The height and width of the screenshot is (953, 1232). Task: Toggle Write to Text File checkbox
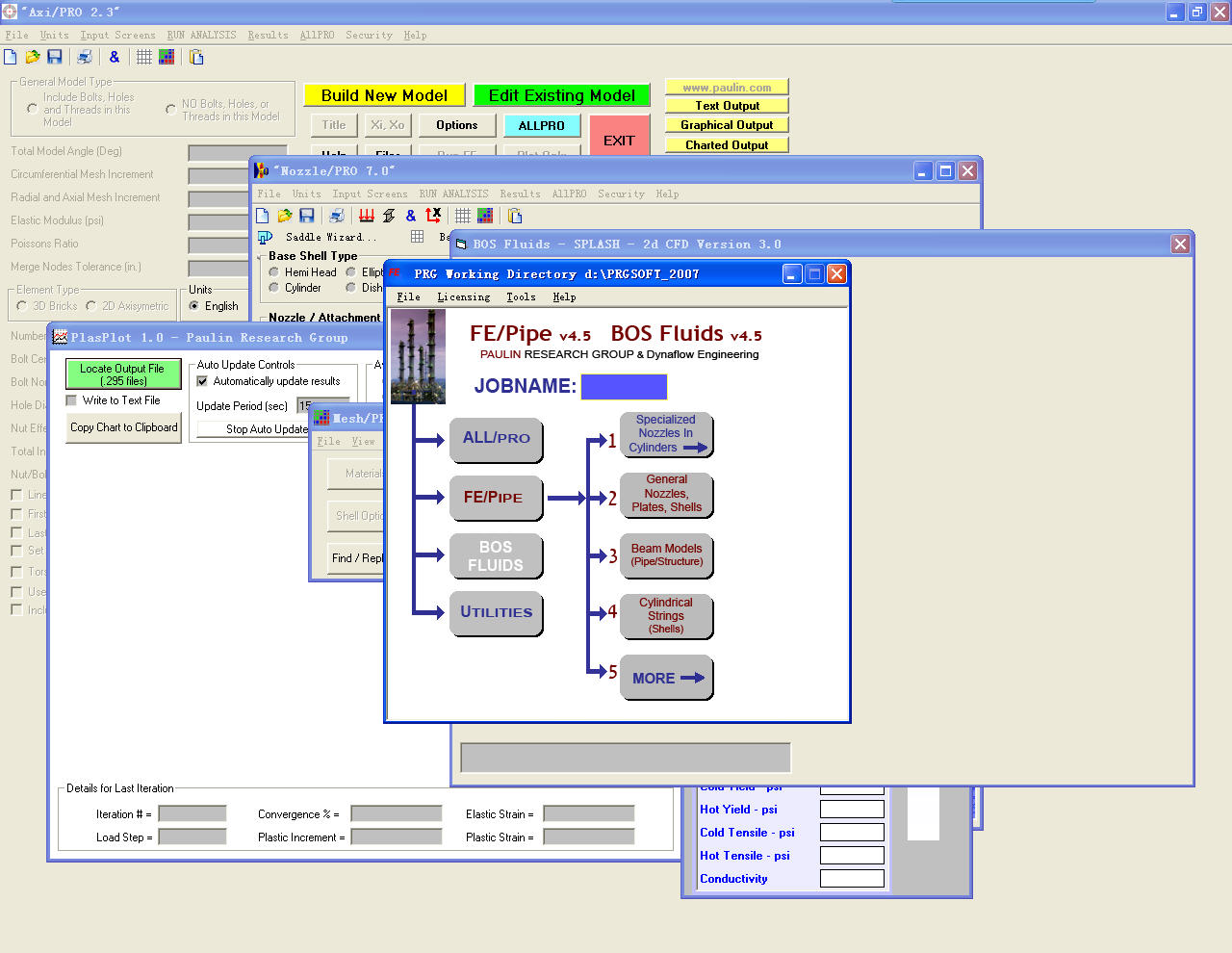pyautogui.click(x=71, y=400)
